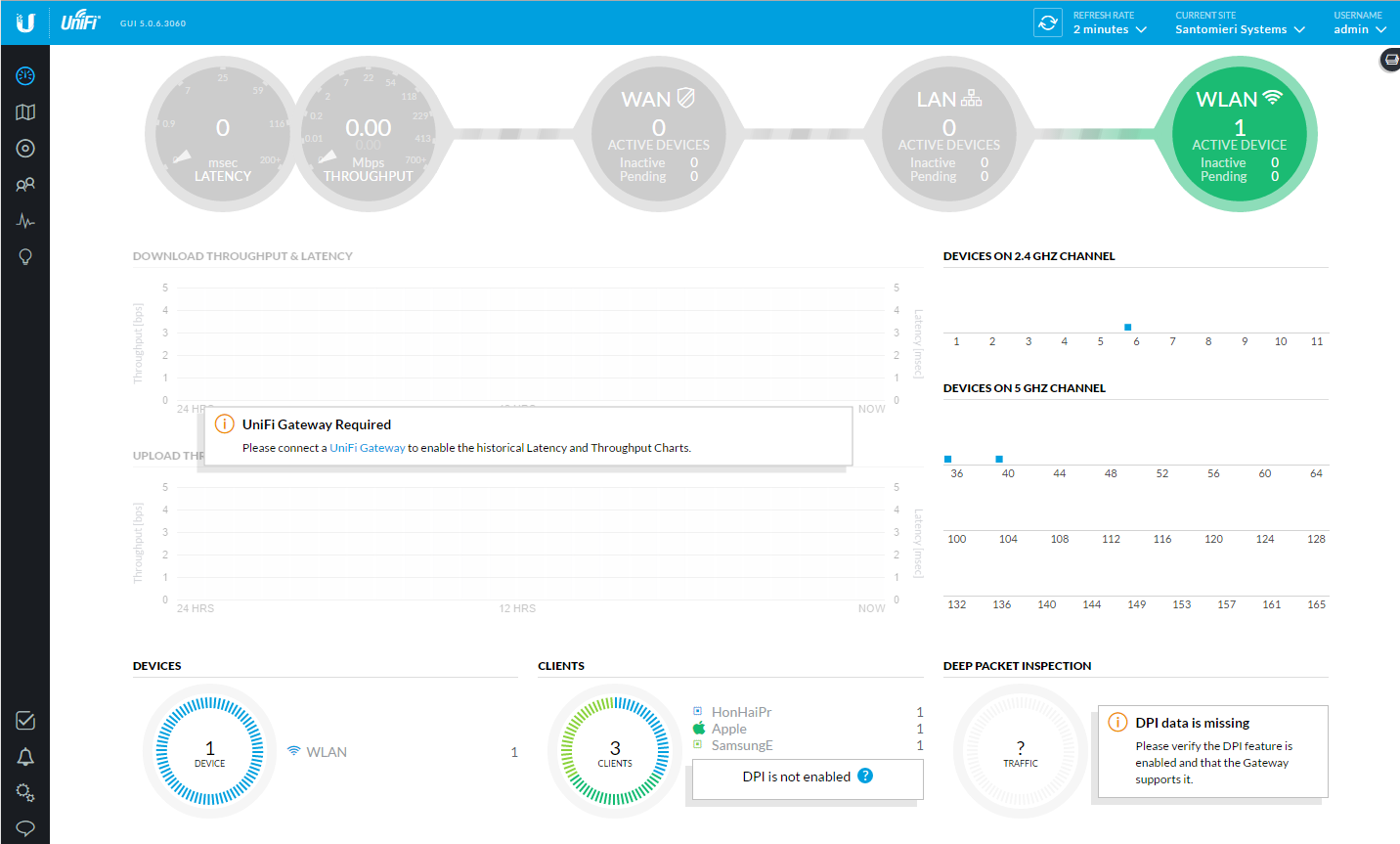Follow the UniFi Gateway link in the notice
Screen dimensions: 1400x844
point(367,447)
